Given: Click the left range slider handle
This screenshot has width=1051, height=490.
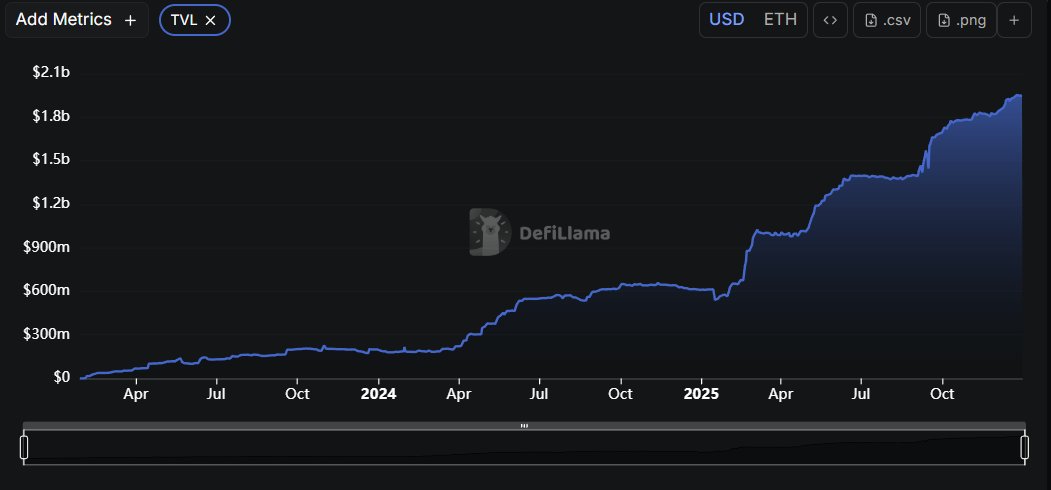Looking at the screenshot, I should click(x=24, y=447).
